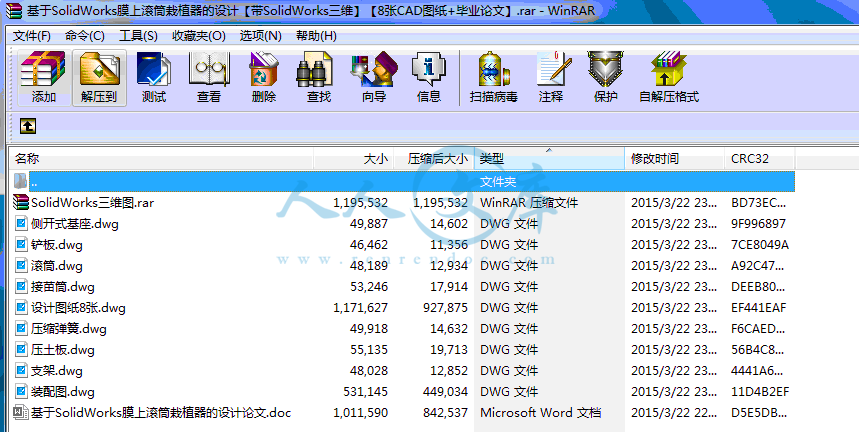Select the 装配图.dwg file icon
The height and width of the screenshot is (432, 859).
21,391
